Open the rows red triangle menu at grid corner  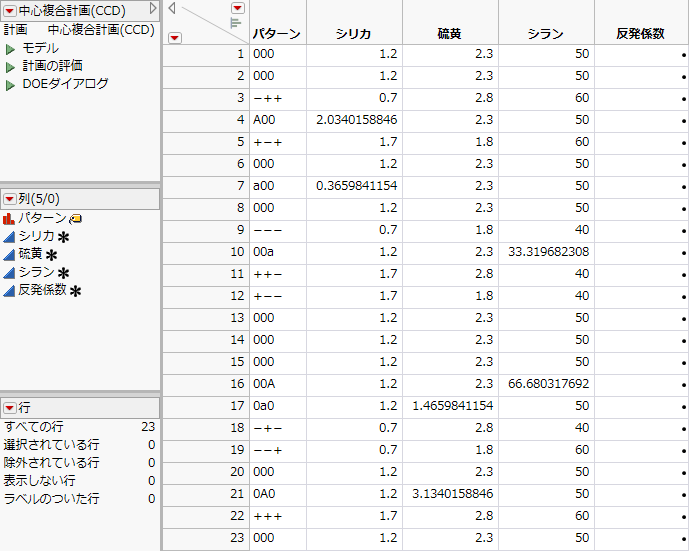click(175, 37)
